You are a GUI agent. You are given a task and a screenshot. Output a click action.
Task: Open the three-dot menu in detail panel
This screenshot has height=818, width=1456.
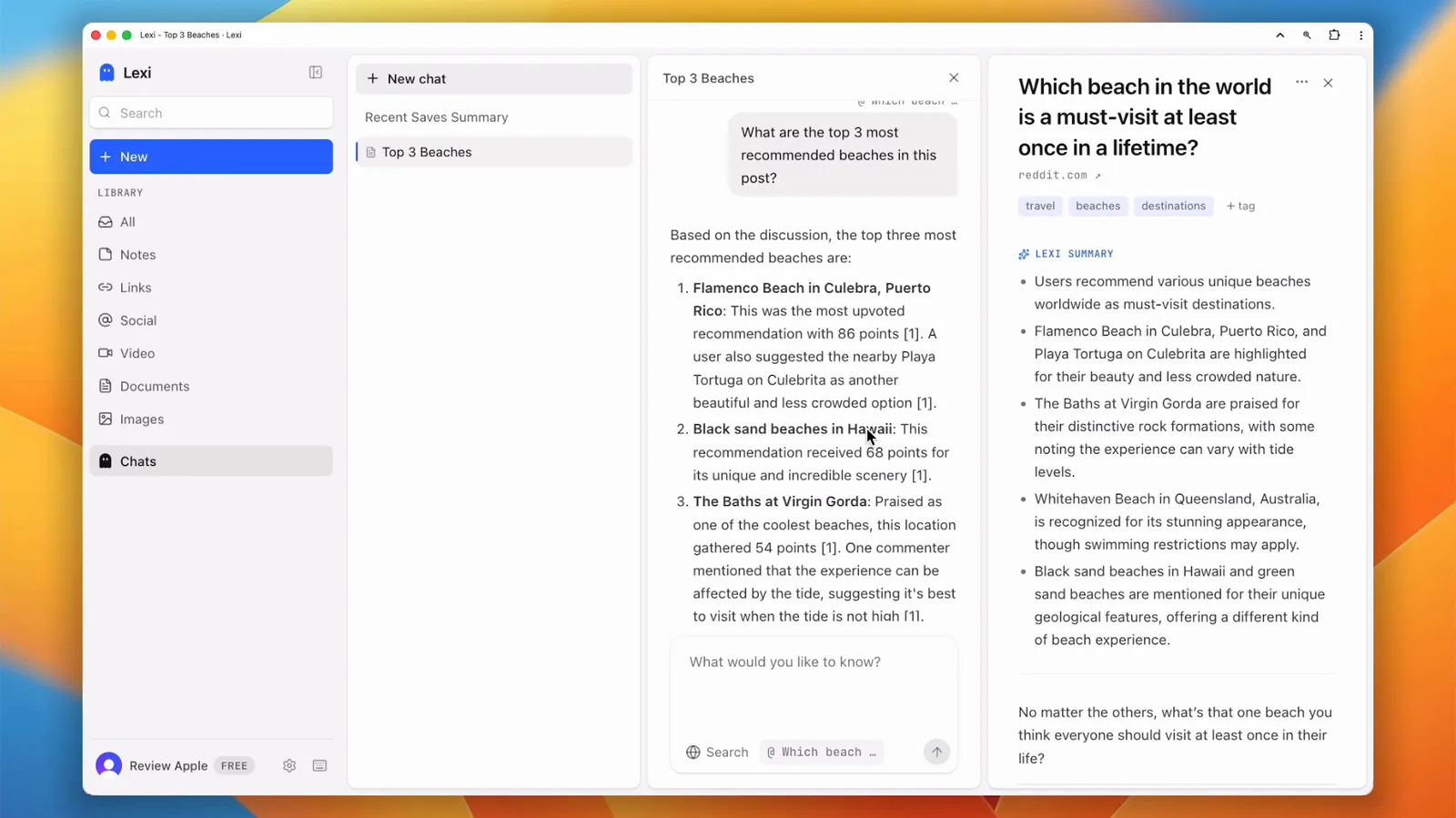pyautogui.click(x=1301, y=82)
